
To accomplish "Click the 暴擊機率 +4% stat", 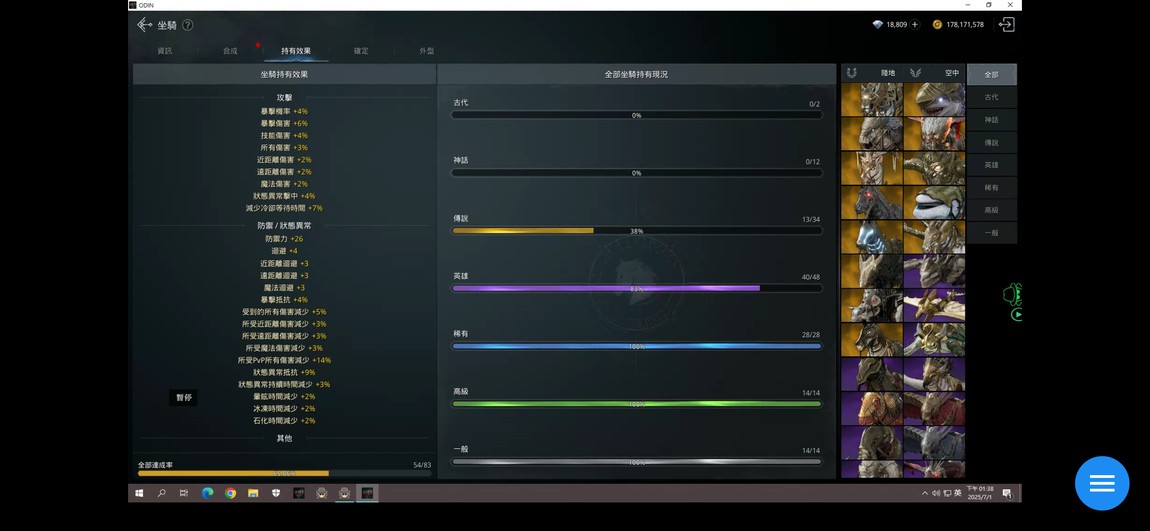I will (284, 111).
